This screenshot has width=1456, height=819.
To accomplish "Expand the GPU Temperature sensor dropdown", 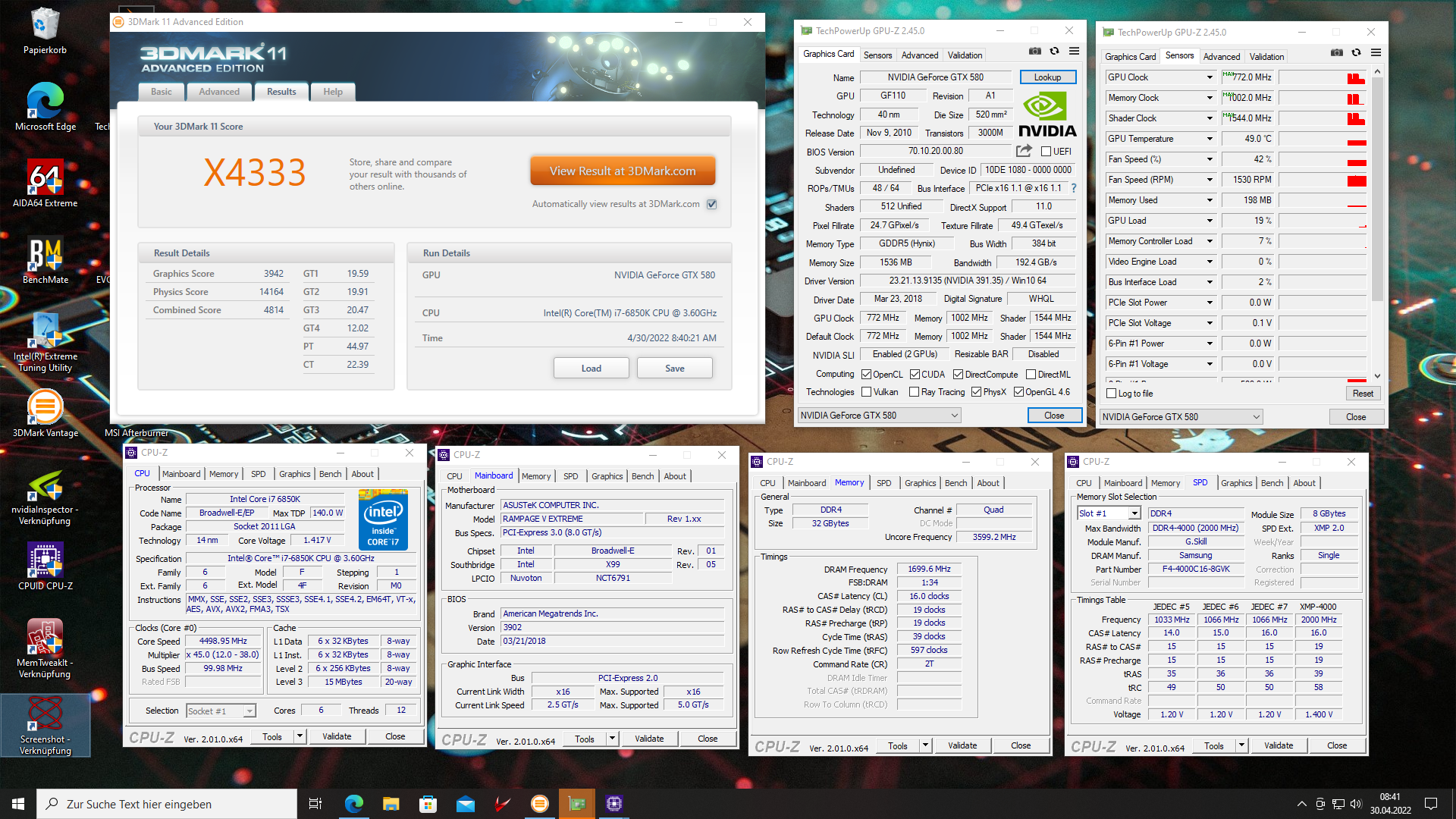I will tap(1210, 139).
